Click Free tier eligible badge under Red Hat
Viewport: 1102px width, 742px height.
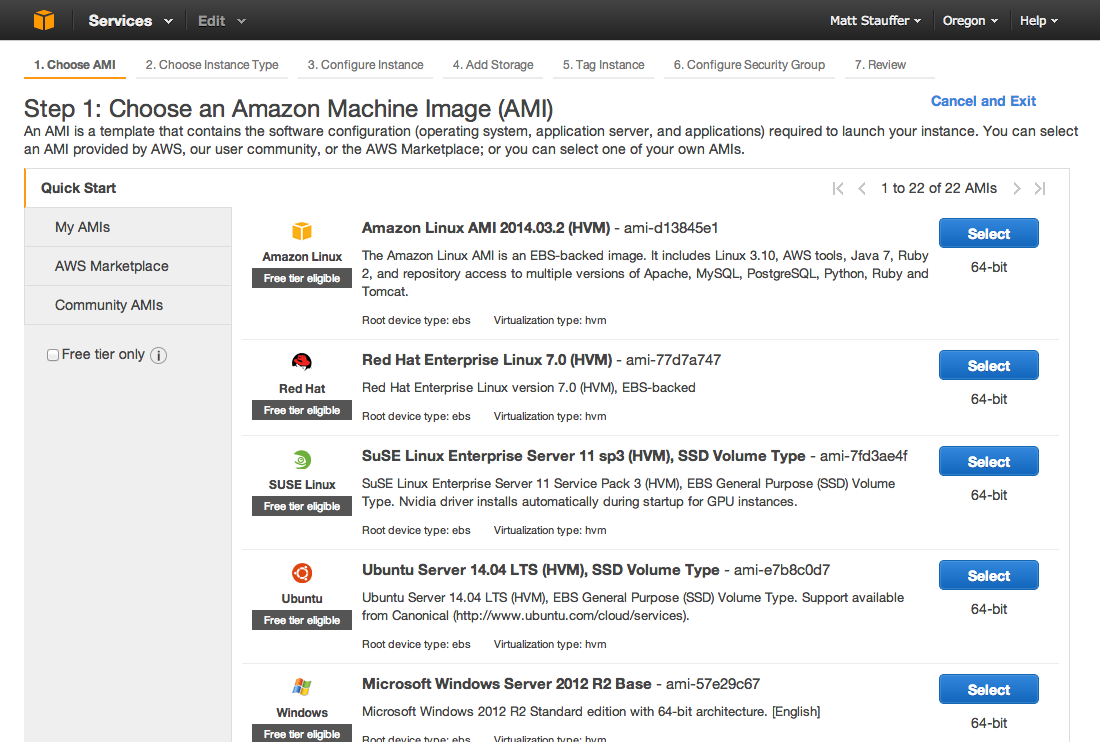302,410
